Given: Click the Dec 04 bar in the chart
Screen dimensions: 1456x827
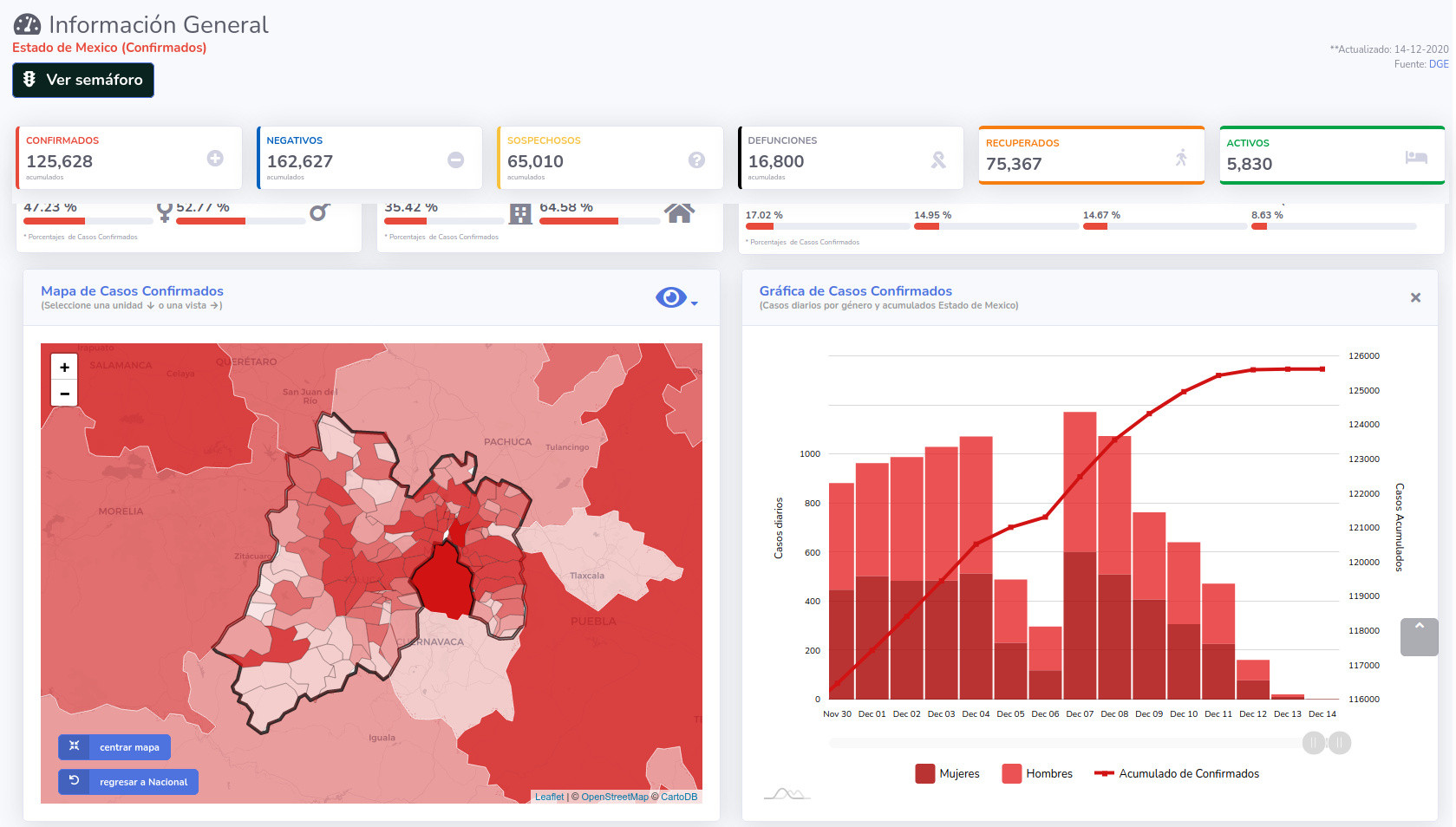Looking at the screenshot, I should (976, 568).
